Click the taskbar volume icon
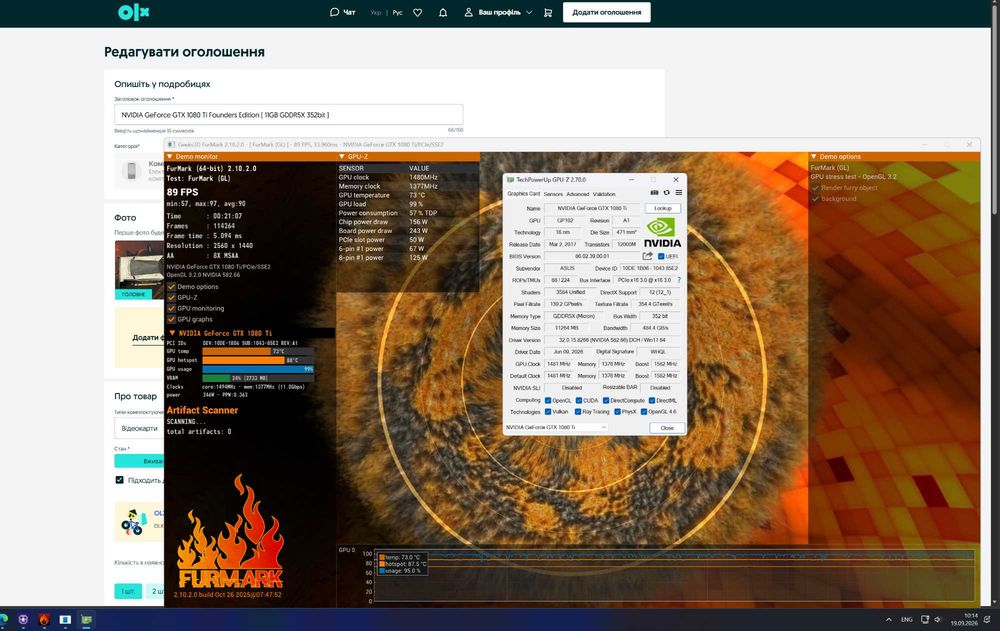 [938, 620]
